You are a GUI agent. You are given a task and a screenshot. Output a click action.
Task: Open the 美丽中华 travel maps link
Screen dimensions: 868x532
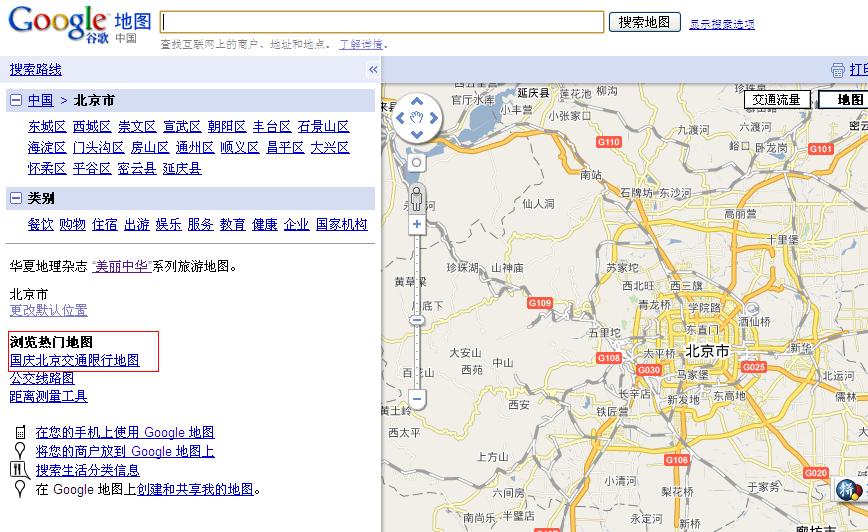click(x=122, y=266)
